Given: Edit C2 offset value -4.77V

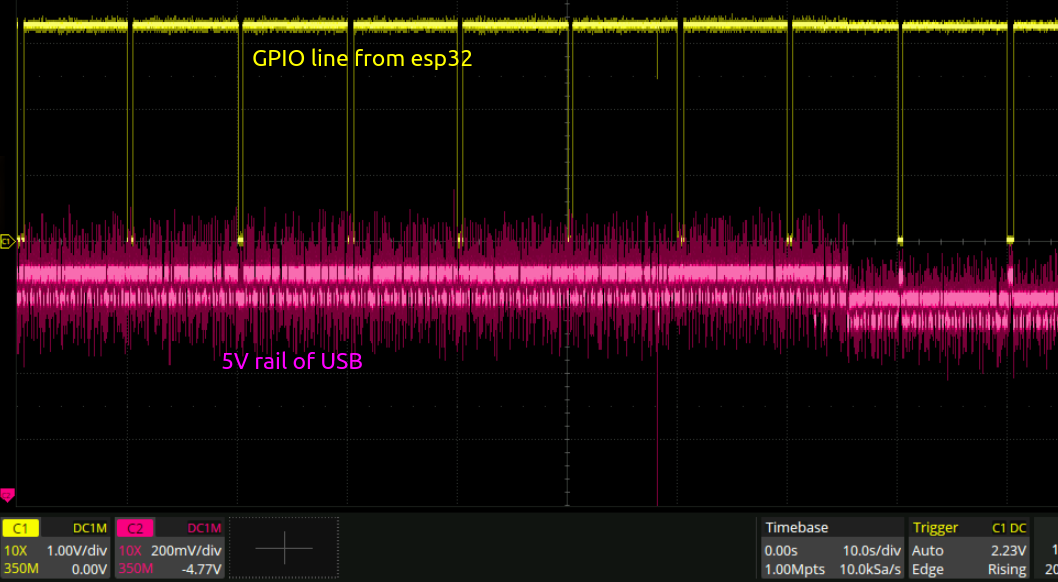Looking at the screenshot, I should tap(201, 569).
